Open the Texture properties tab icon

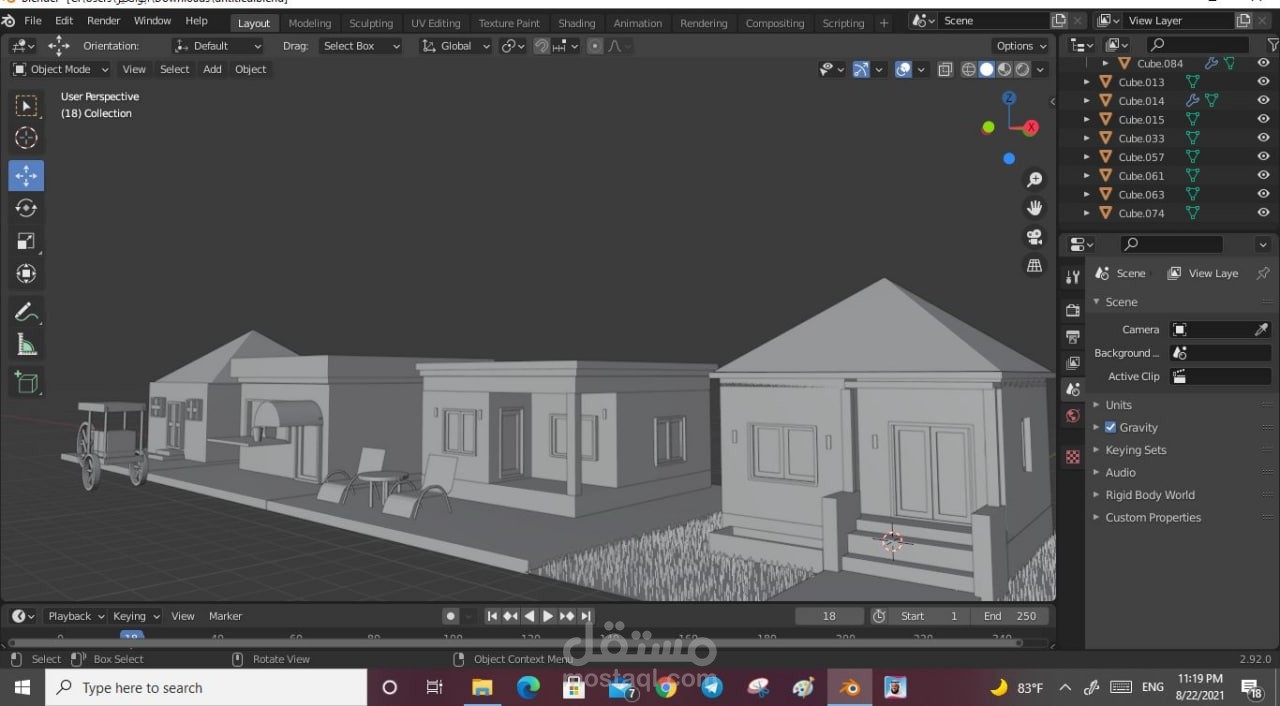(1073, 457)
